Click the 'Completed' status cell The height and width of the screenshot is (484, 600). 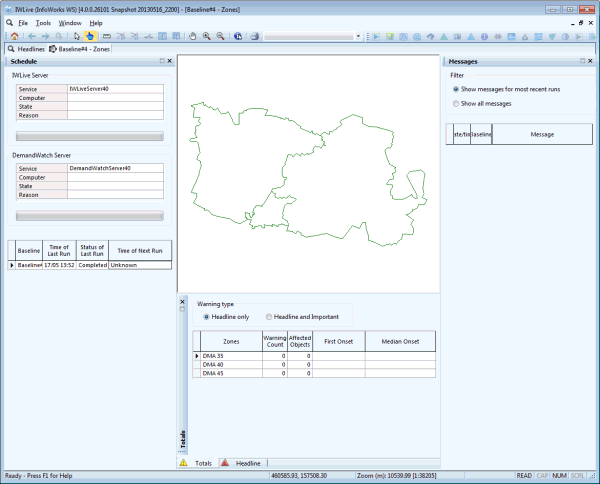tap(92, 265)
